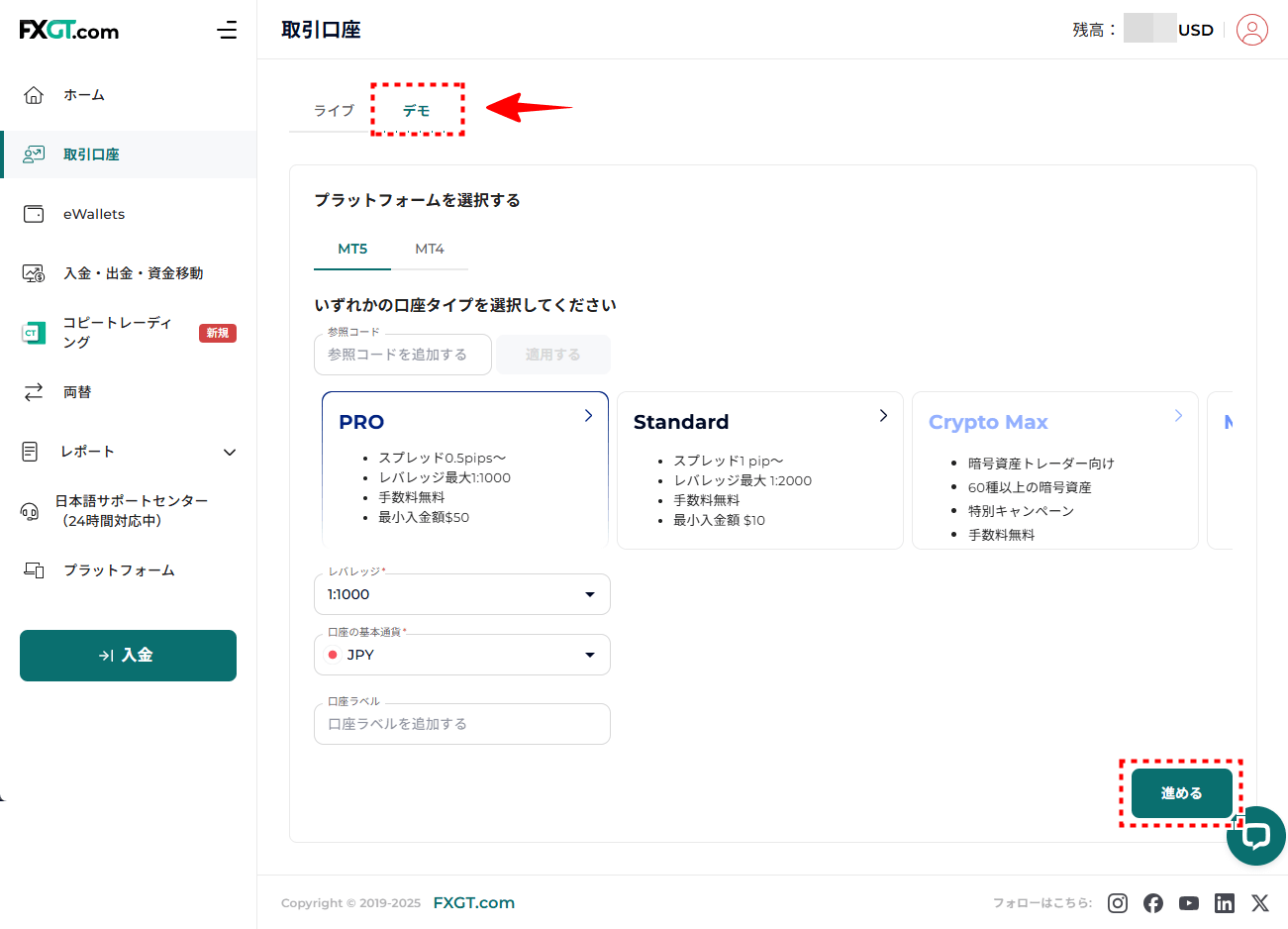The image size is (1288, 929).
Task: Click the 参照コード input field
Action: 402,355
